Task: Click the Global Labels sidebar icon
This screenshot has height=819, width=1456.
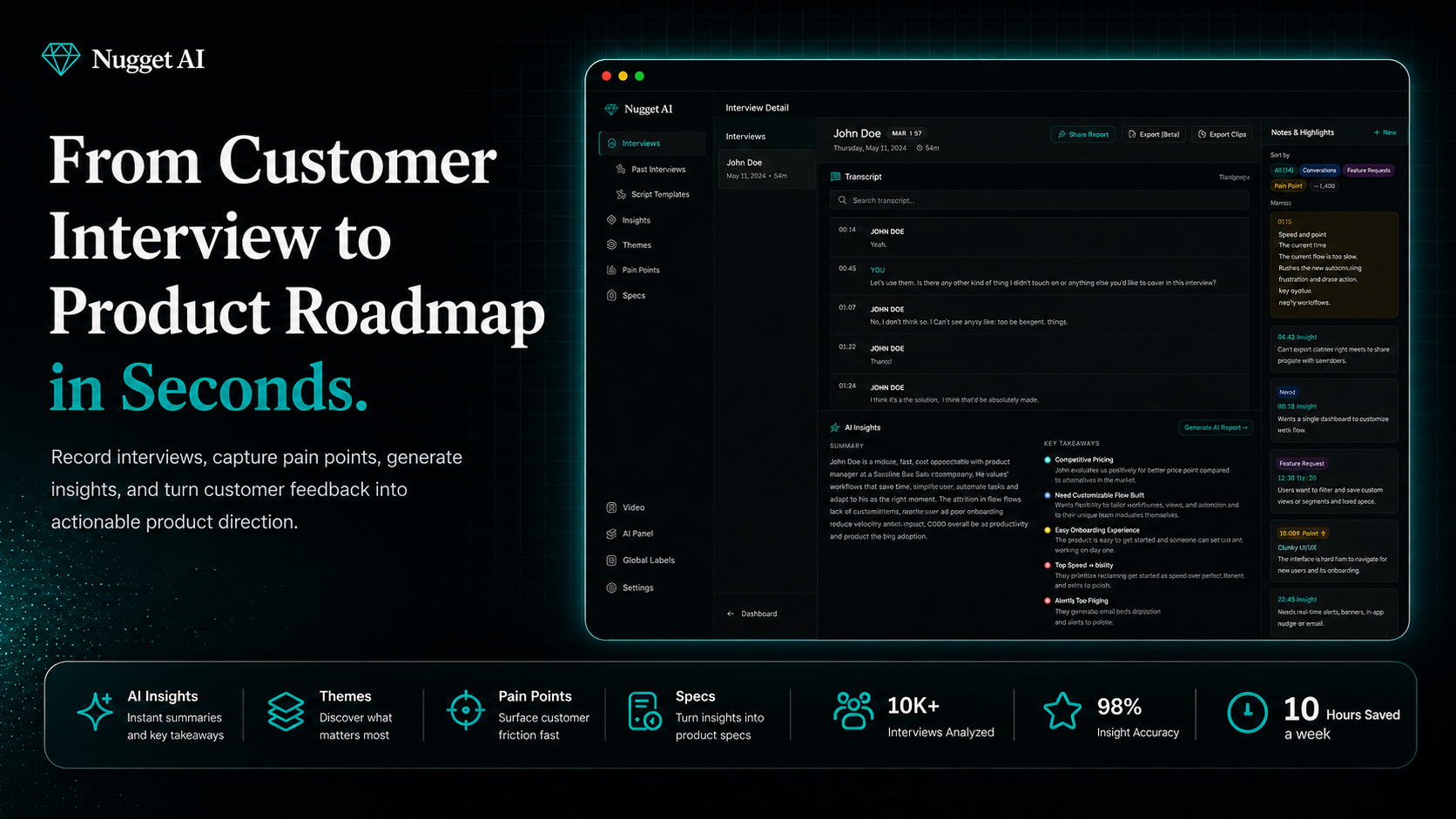Action: point(611,561)
